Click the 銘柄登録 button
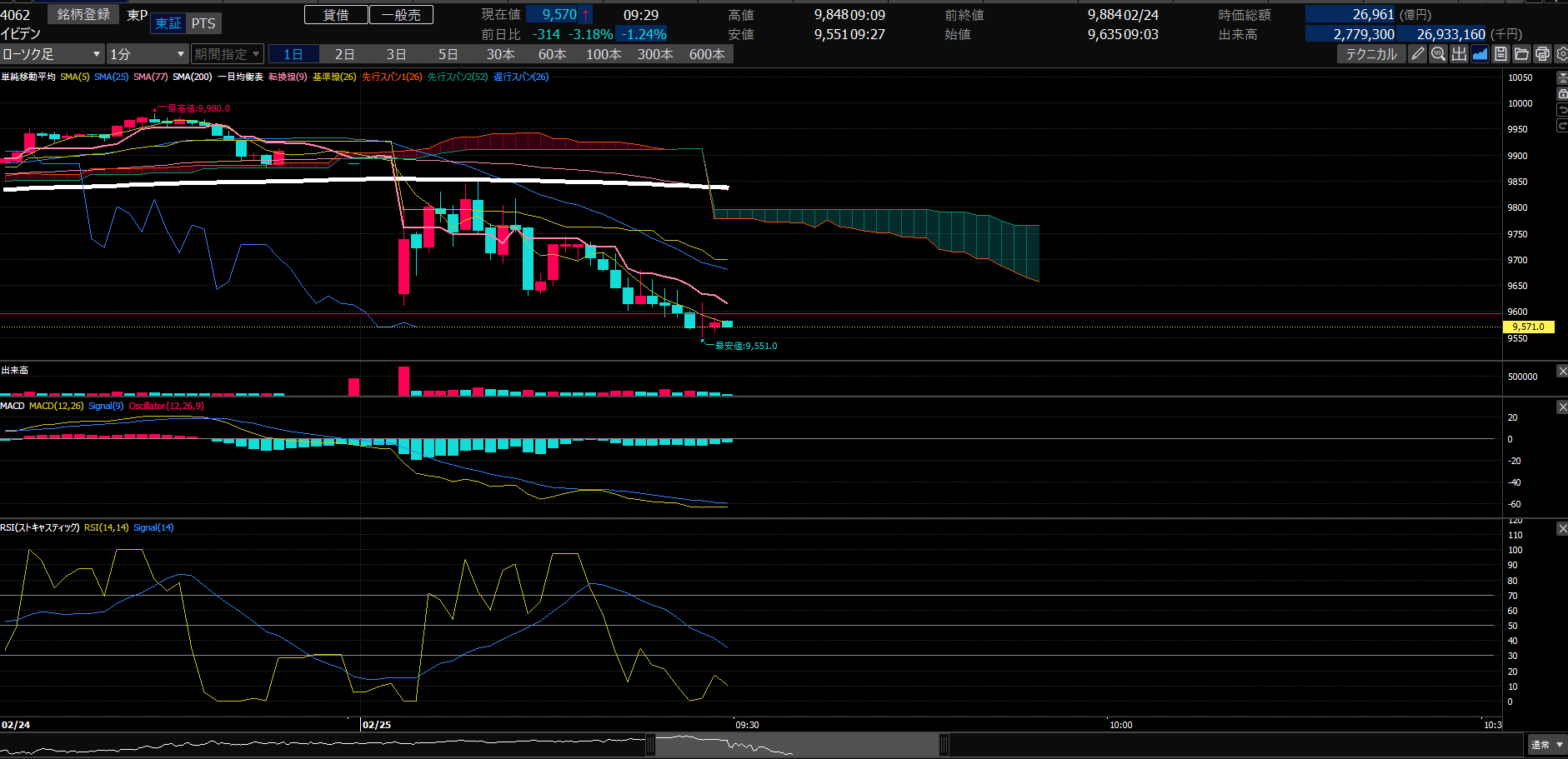The image size is (1568, 759). (83, 15)
